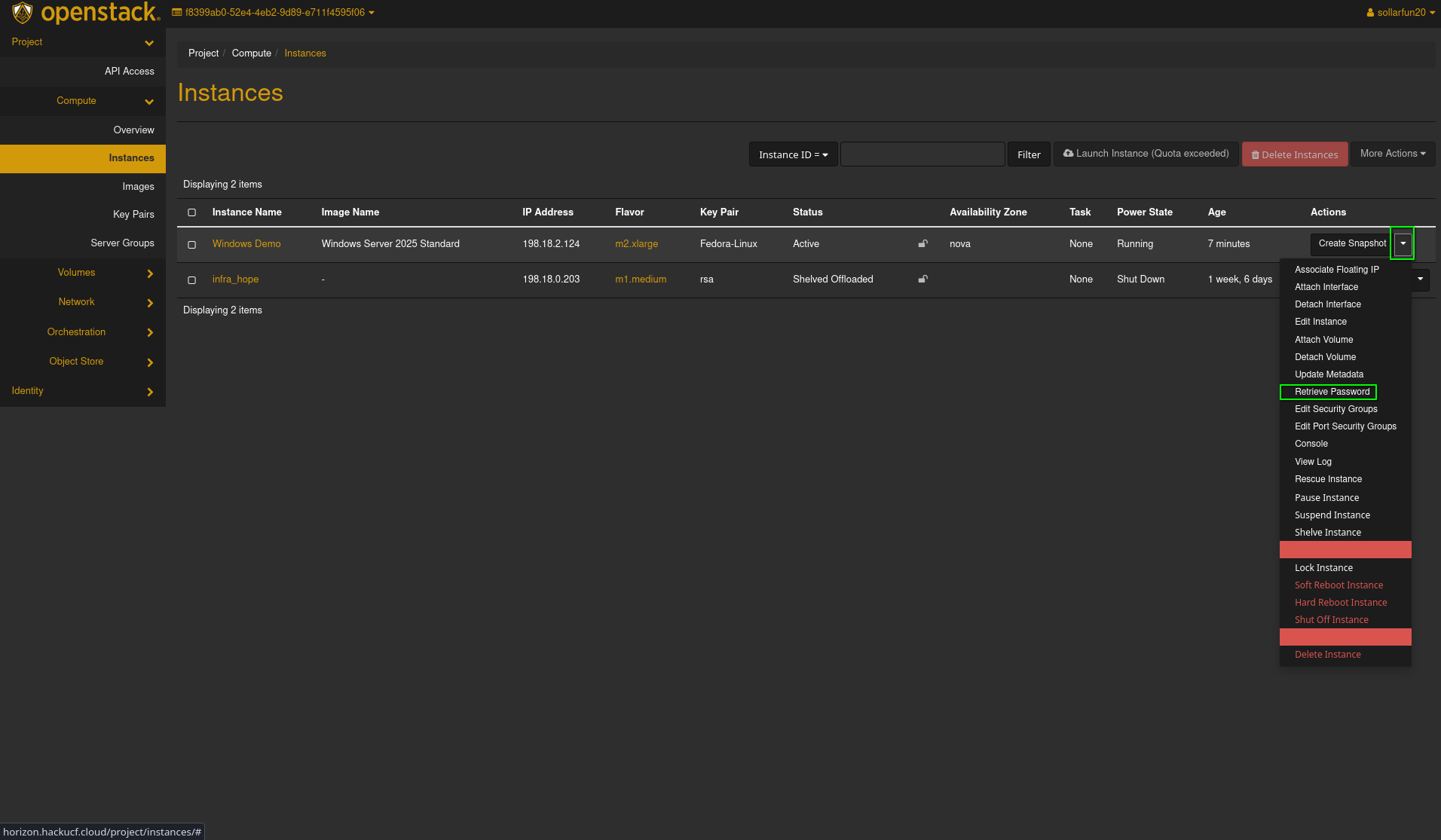The height and width of the screenshot is (840, 1441).
Task: Click the filter text input field
Action: click(x=922, y=154)
